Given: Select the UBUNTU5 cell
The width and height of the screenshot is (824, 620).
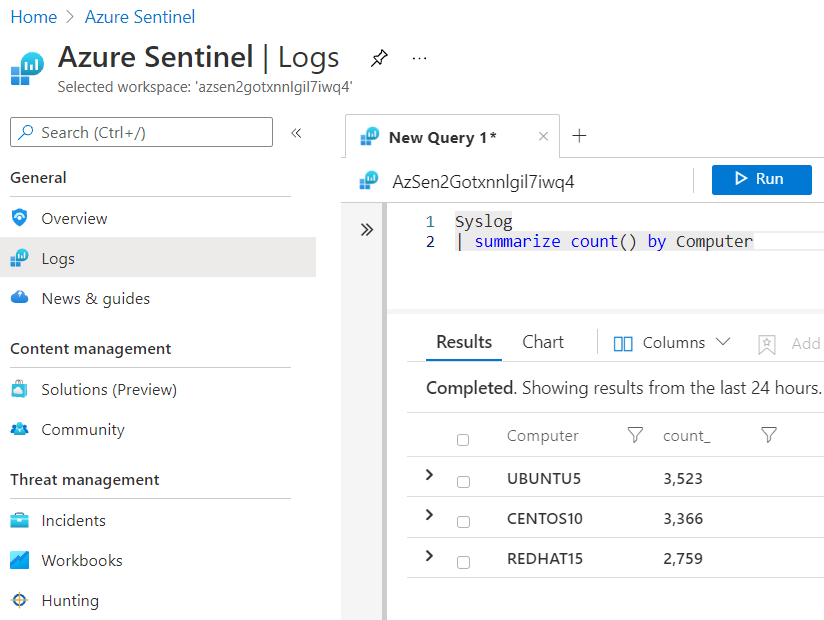Looking at the screenshot, I should tap(544, 479).
